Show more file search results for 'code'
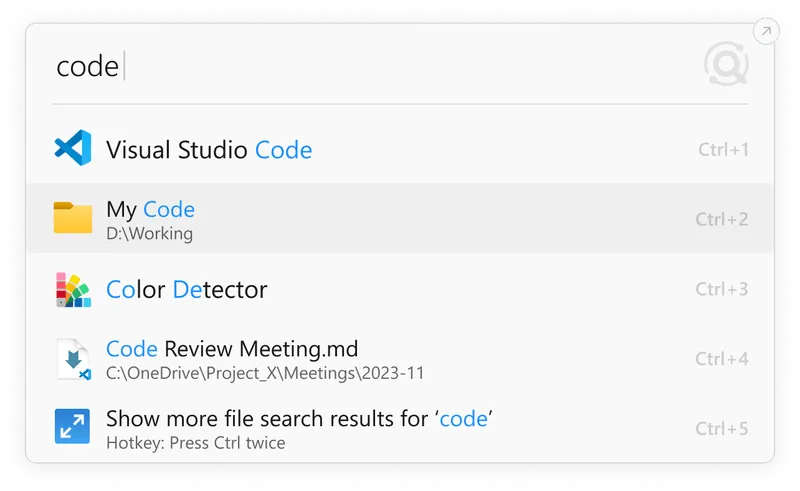The image size is (800, 491). (x=400, y=429)
